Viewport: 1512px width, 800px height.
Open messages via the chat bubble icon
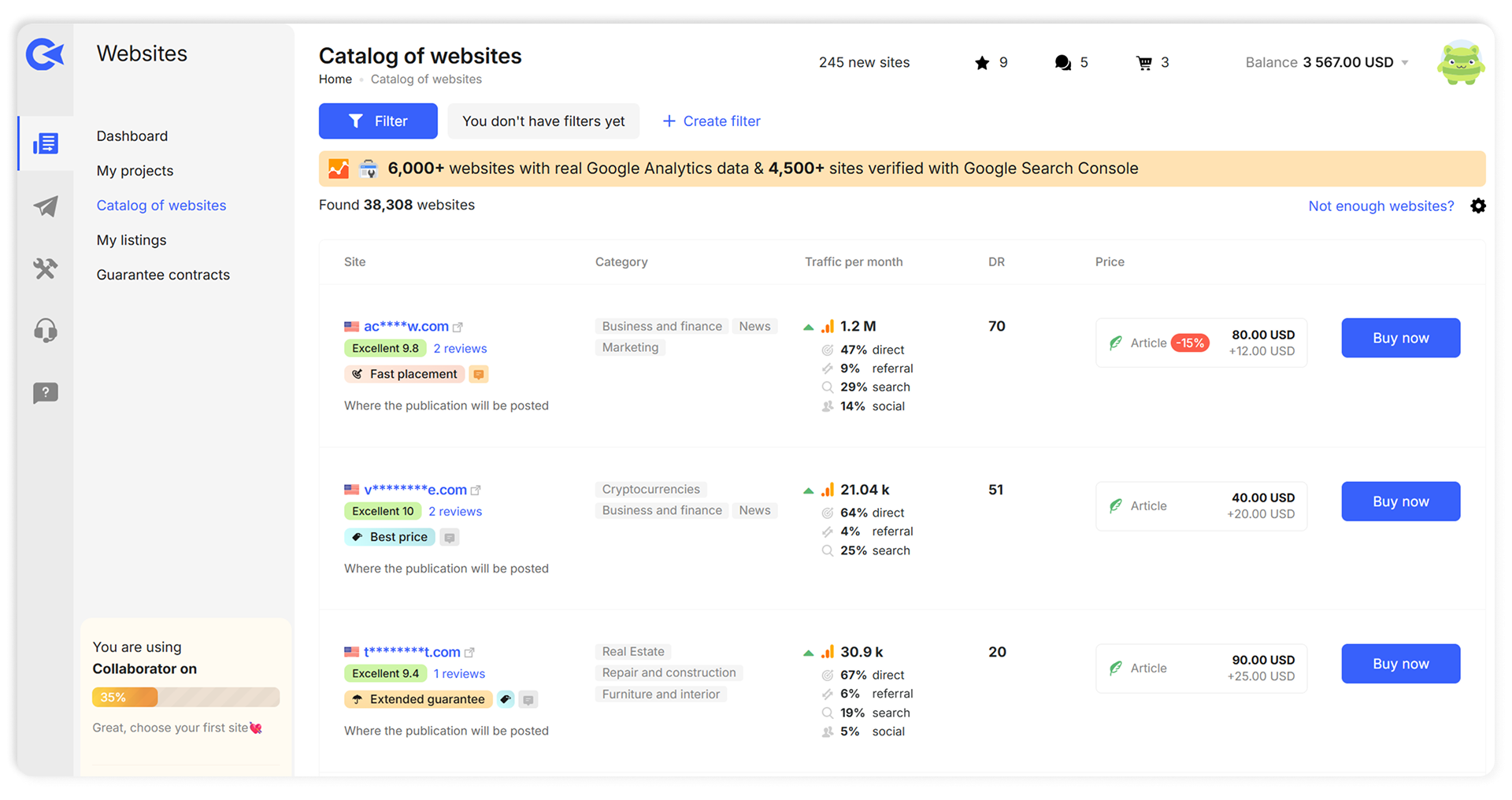click(x=1062, y=63)
